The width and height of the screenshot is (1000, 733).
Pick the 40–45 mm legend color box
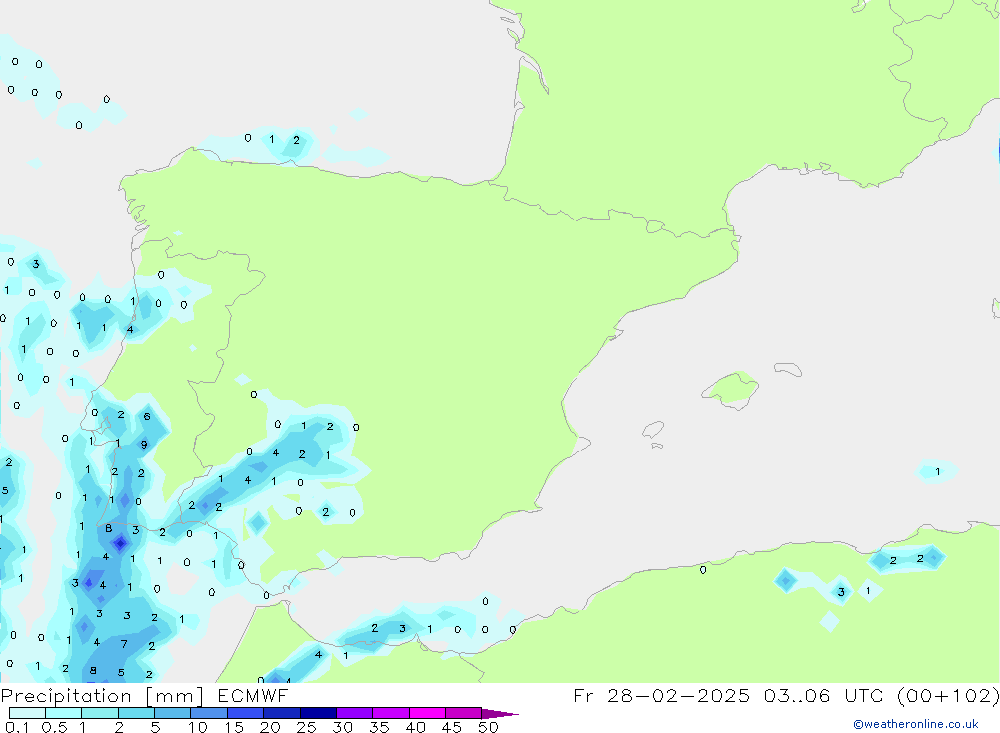point(427,713)
